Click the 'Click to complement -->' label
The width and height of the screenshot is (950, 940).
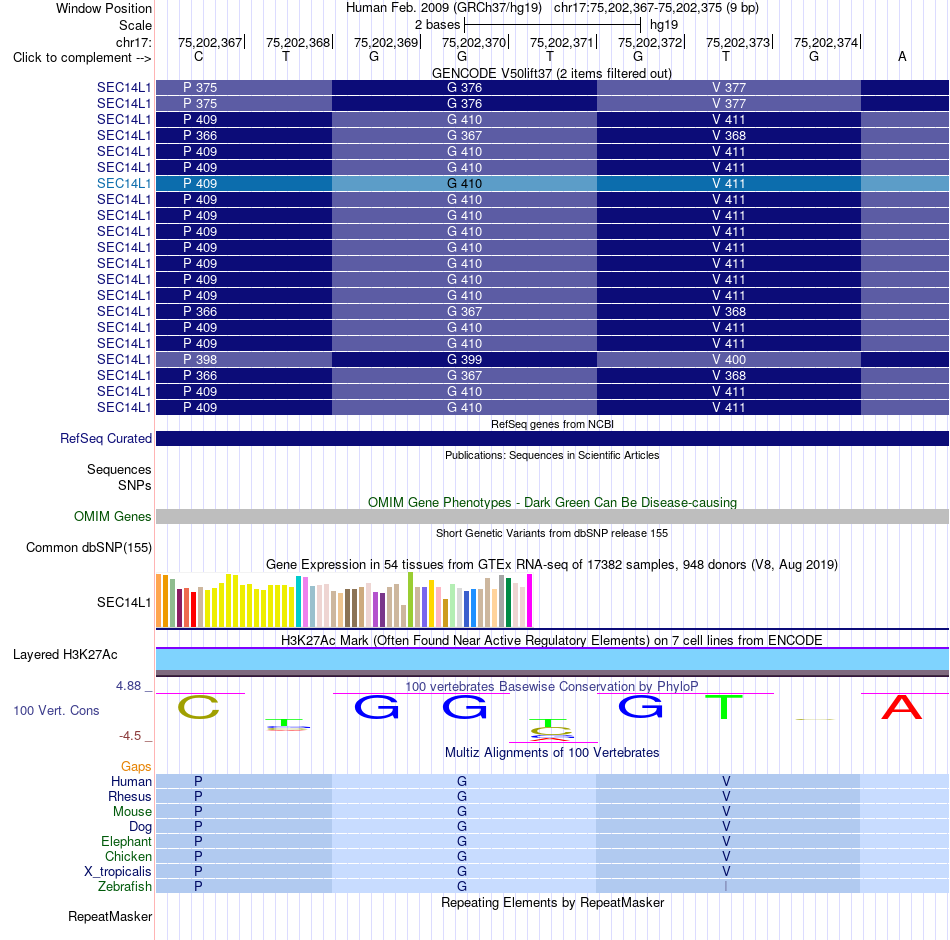[x=82, y=58]
